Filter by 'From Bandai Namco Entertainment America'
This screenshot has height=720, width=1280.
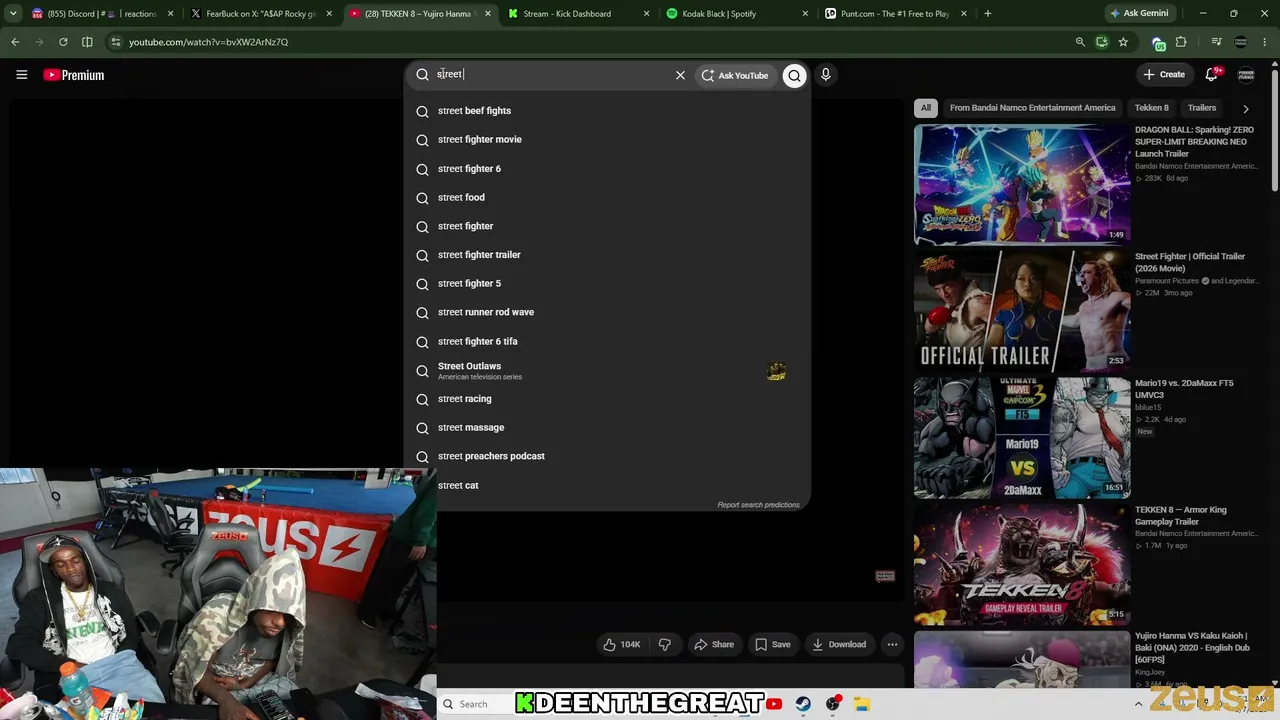[x=1032, y=108]
